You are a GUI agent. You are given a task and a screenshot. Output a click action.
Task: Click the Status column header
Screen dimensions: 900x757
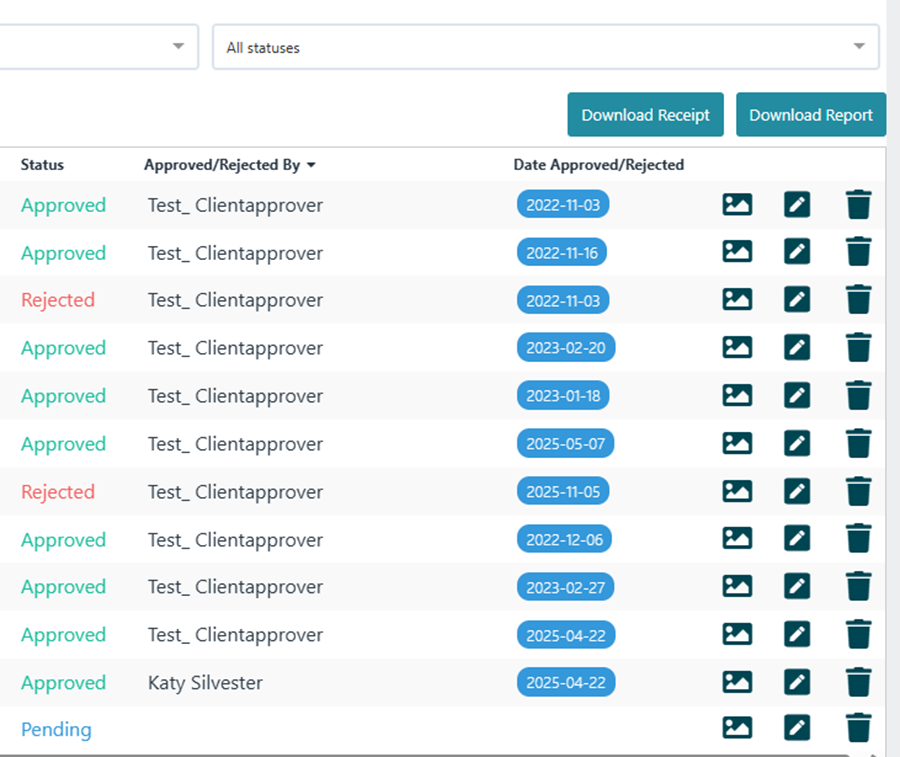pyautogui.click(x=42, y=165)
